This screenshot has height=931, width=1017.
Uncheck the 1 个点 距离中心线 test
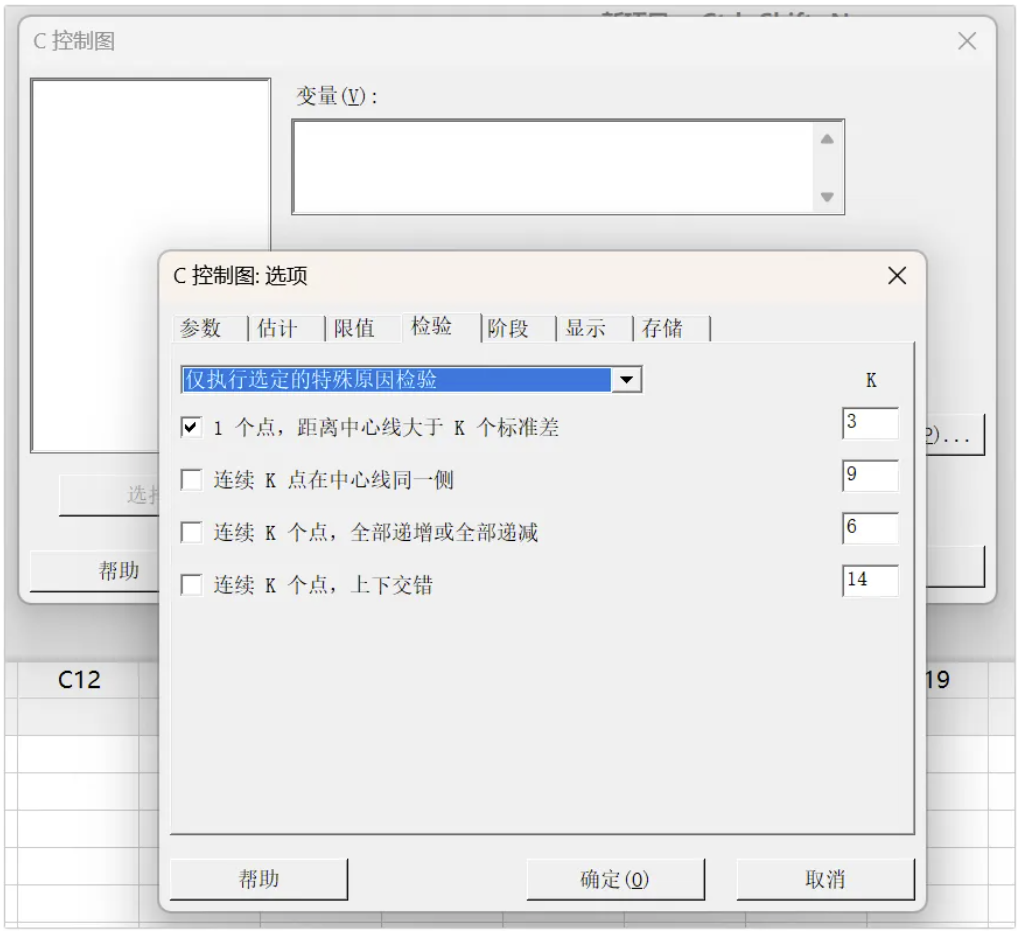[191, 428]
